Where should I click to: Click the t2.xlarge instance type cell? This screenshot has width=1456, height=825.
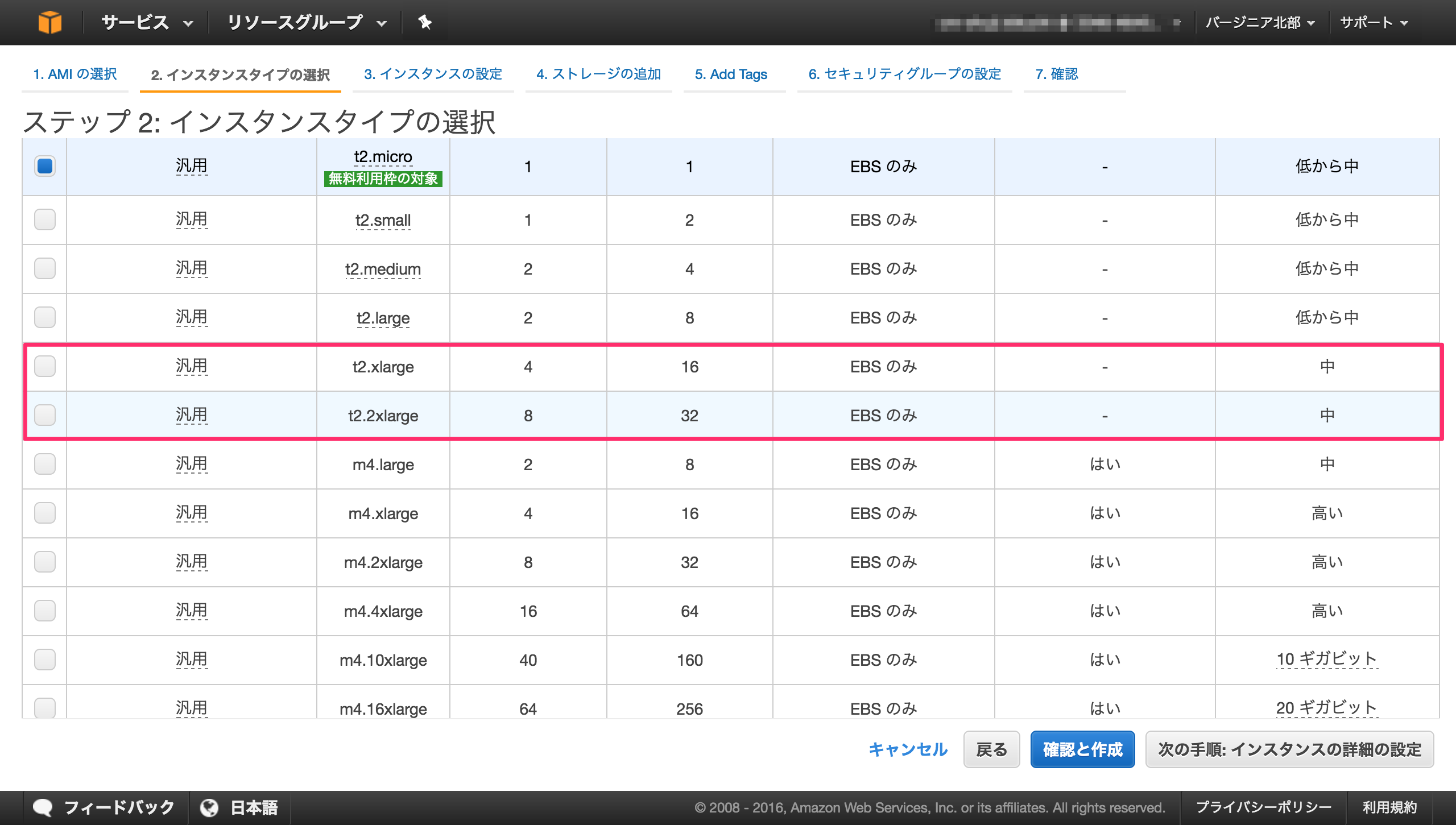click(383, 367)
